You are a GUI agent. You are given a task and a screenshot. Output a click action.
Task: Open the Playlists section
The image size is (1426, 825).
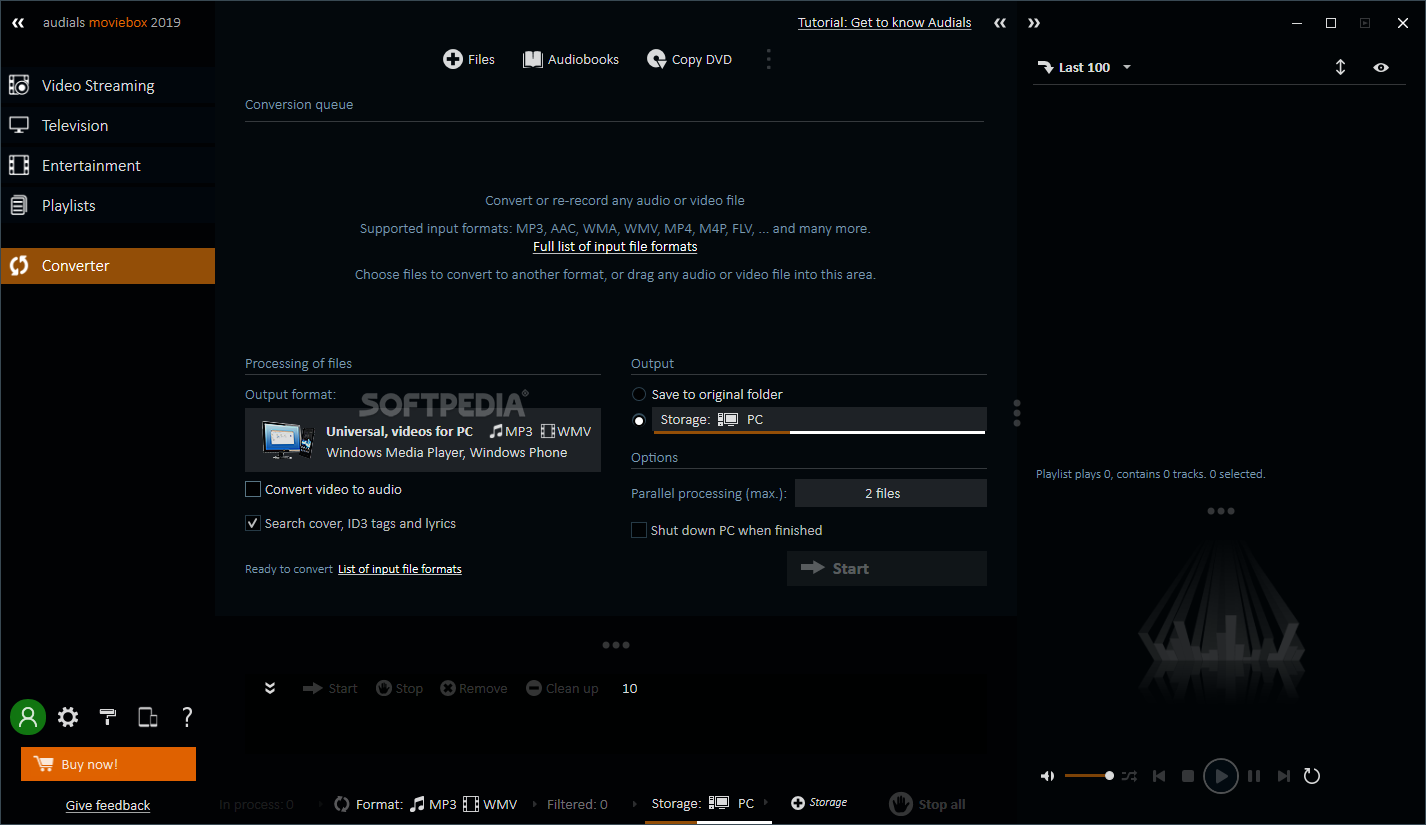(x=69, y=206)
